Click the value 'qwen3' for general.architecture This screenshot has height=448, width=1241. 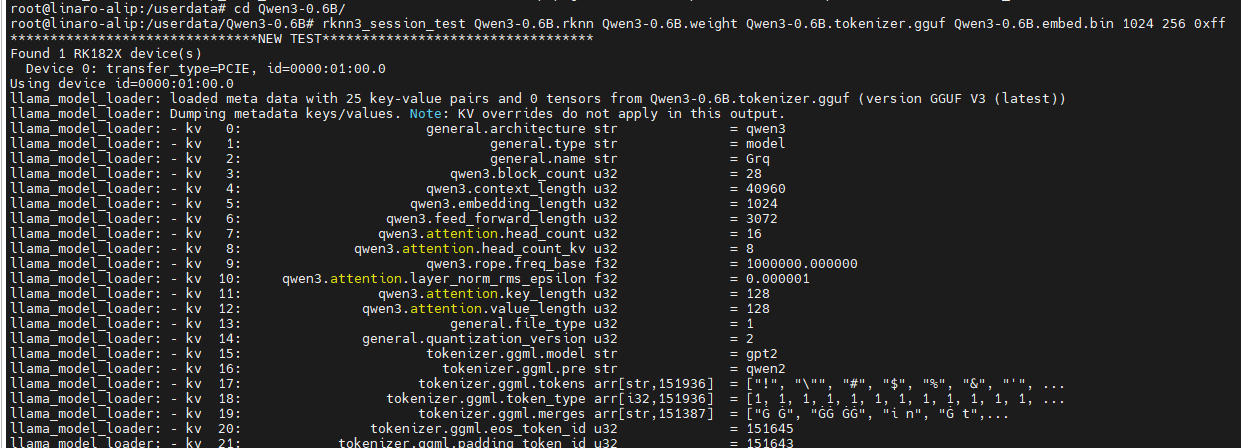(x=766, y=128)
